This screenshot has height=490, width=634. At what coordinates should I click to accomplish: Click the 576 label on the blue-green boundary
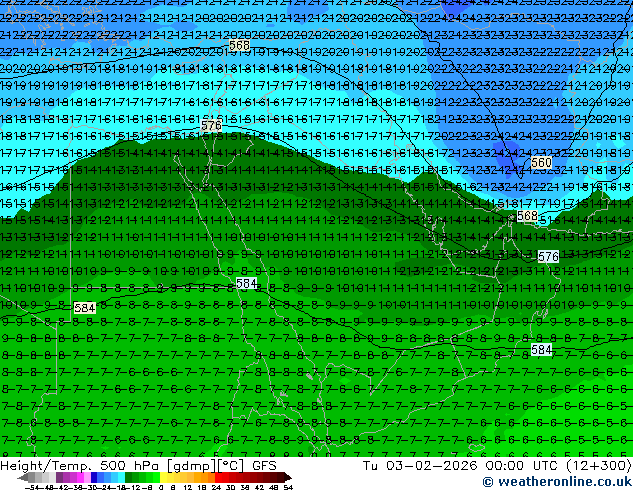coord(211,126)
